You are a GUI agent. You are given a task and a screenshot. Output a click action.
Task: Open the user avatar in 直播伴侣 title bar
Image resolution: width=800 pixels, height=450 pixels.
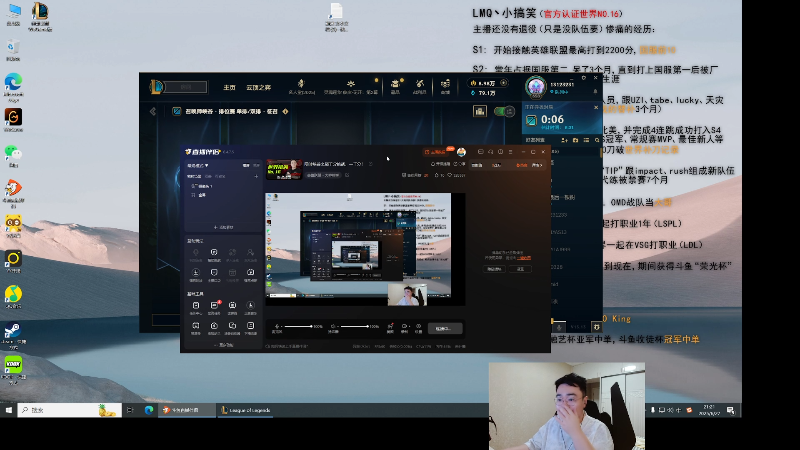coord(461,152)
